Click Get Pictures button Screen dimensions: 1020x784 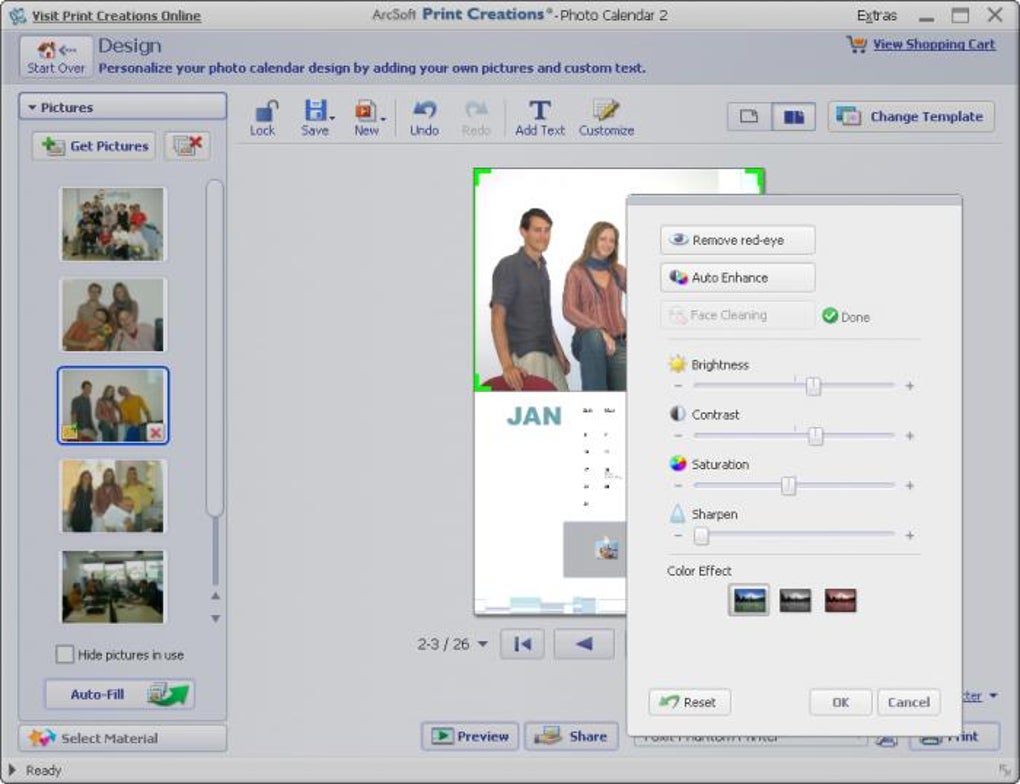pos(95,146)
